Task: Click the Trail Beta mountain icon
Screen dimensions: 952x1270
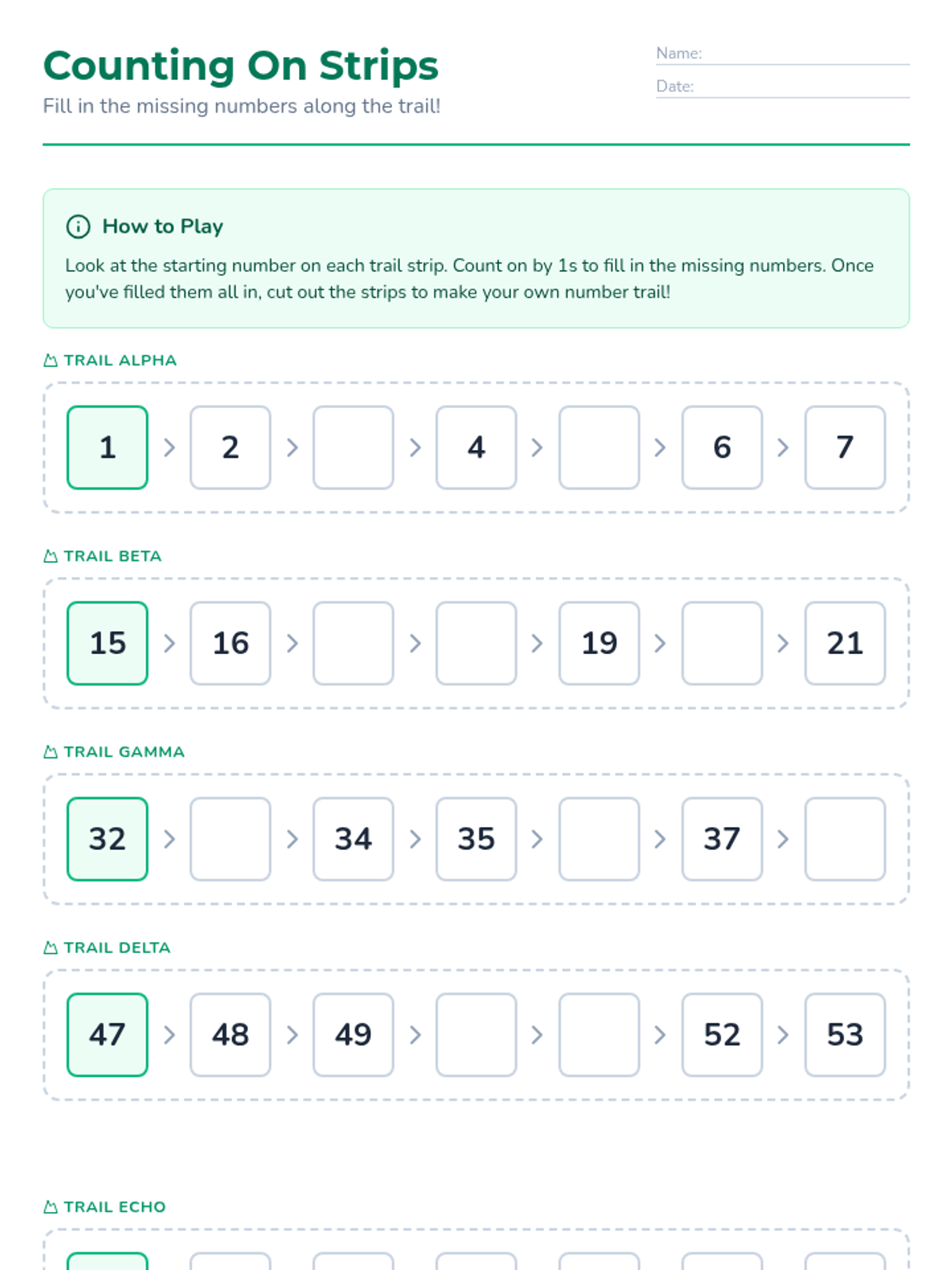Action: 51,556
